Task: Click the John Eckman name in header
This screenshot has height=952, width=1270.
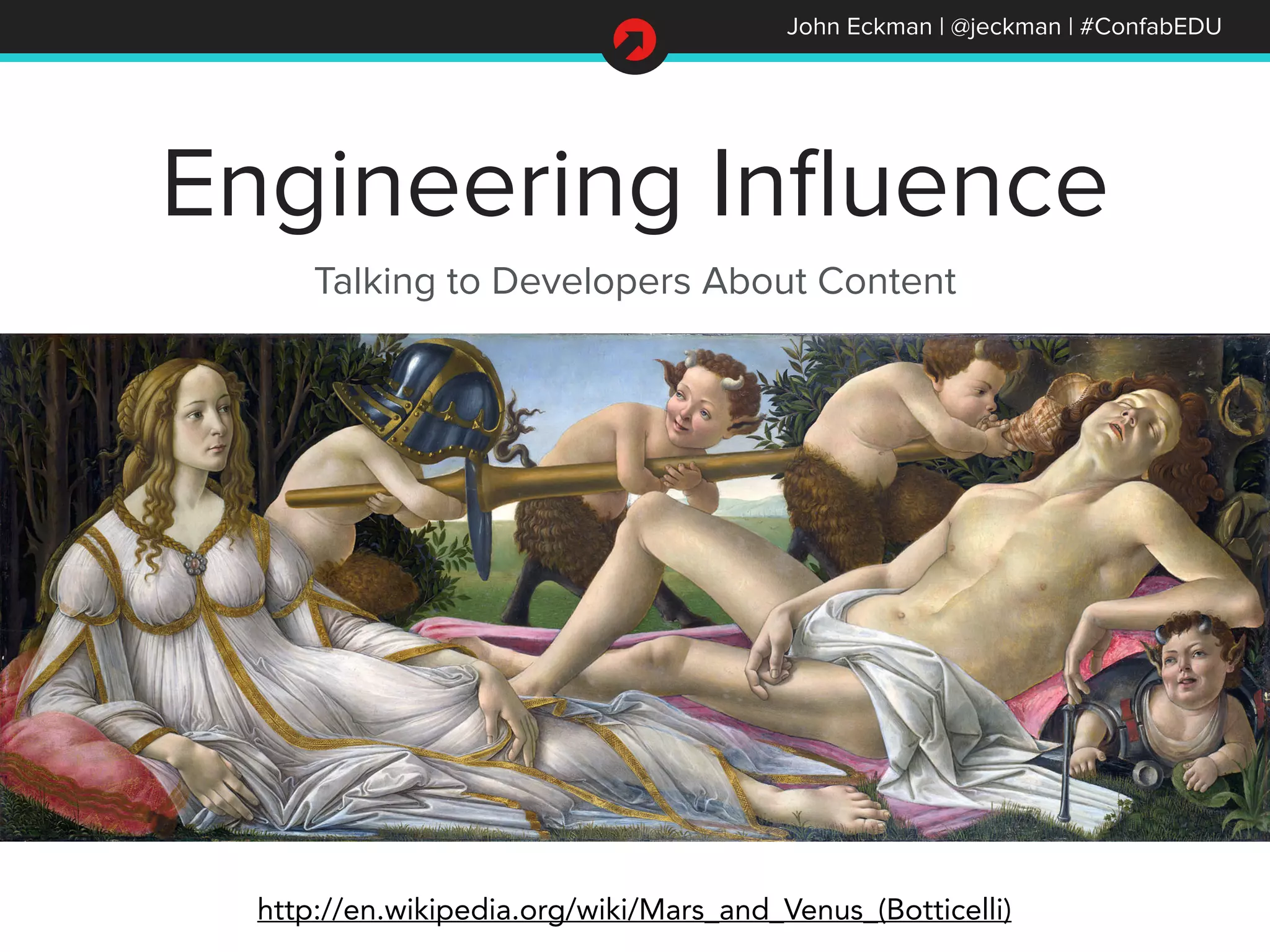Action: click(x=859, y=27)
